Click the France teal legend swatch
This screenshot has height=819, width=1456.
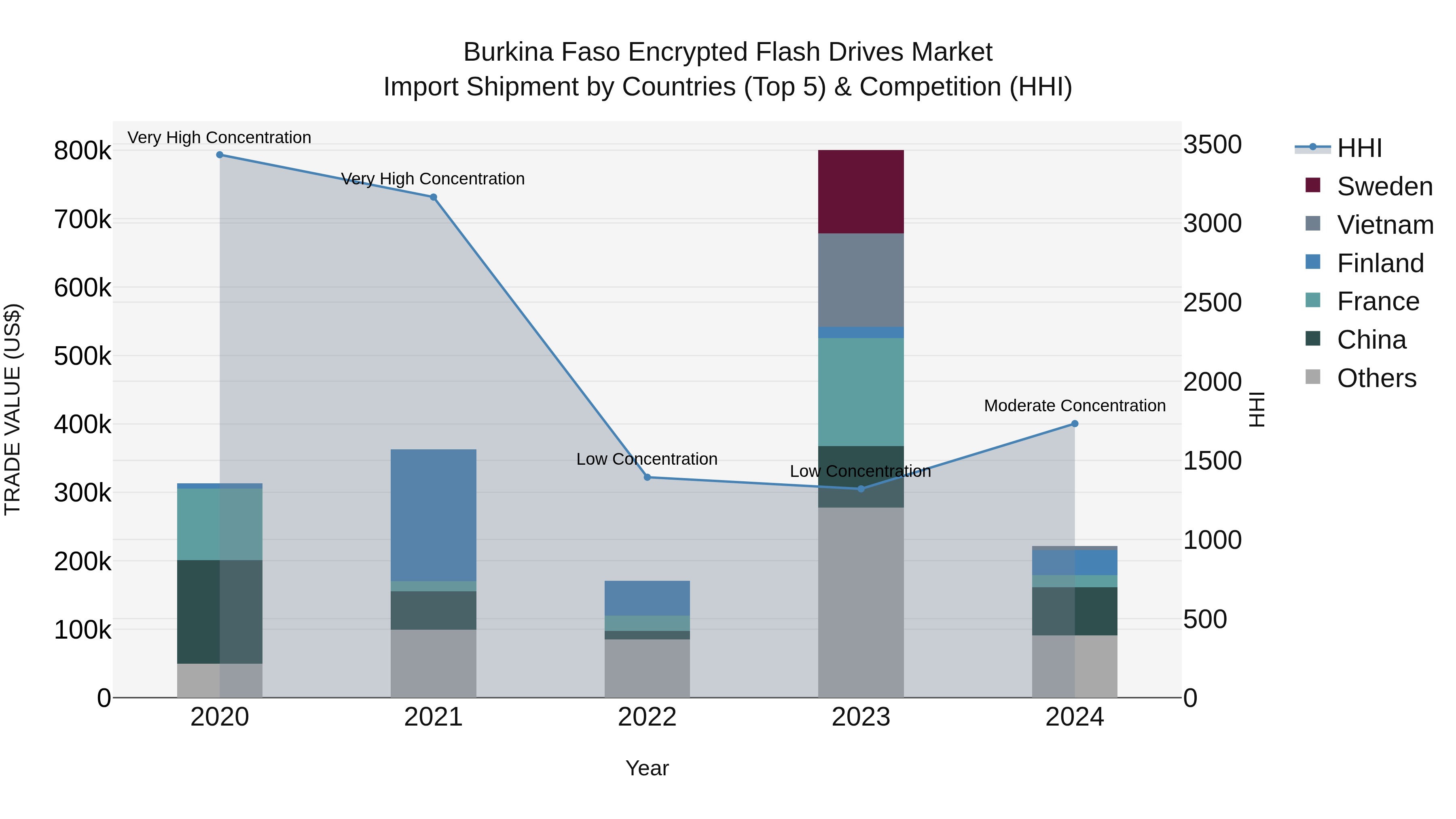click(x=1313, y=300)
